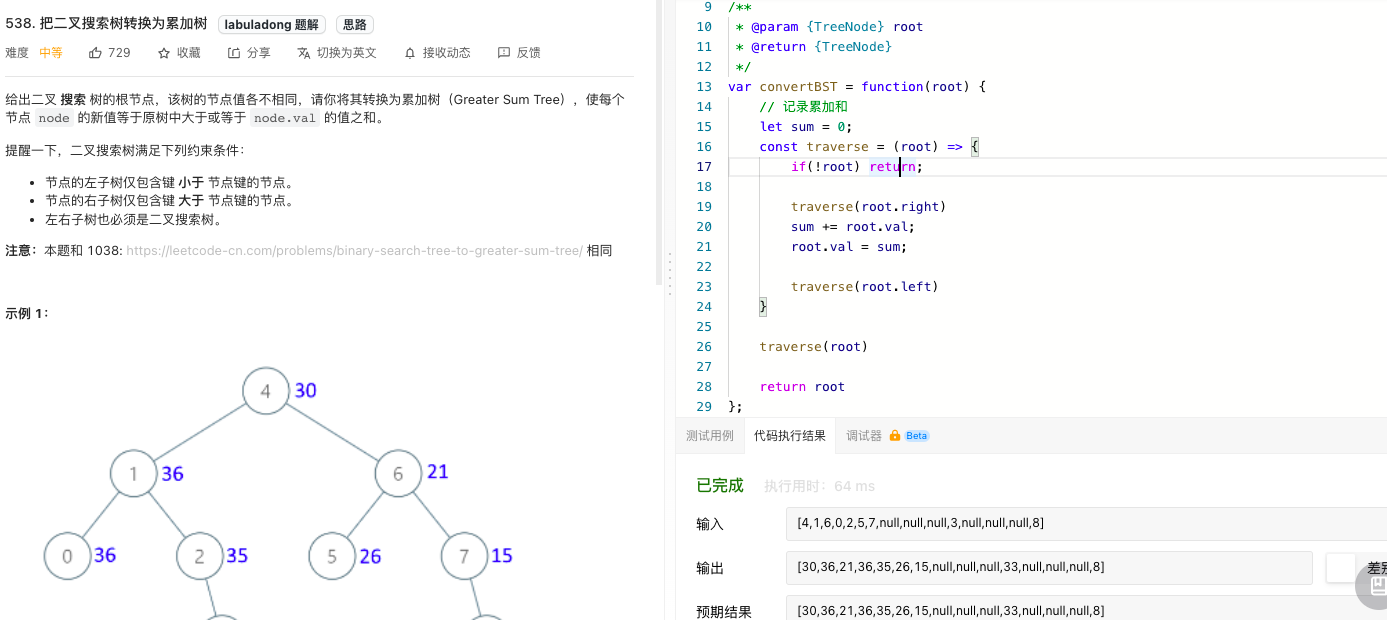Click the lock icon beside 调试器
The height and width of the screenshot is (620, 1387).
pos(895,436)
